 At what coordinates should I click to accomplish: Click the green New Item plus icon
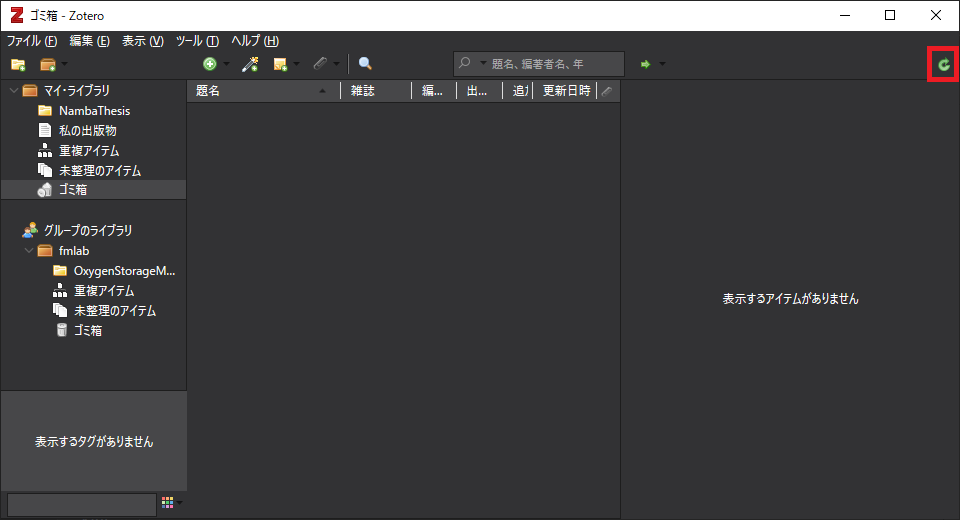(x=210, y=64)
